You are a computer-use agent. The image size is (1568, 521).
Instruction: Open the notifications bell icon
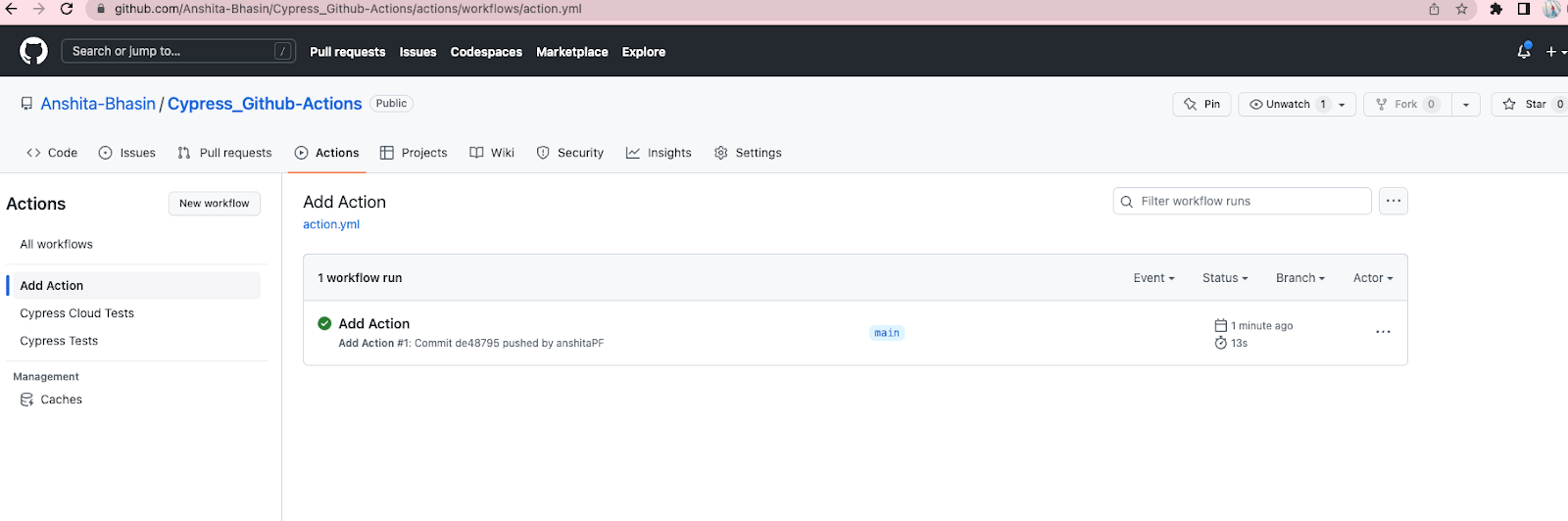click(1524, 51)
